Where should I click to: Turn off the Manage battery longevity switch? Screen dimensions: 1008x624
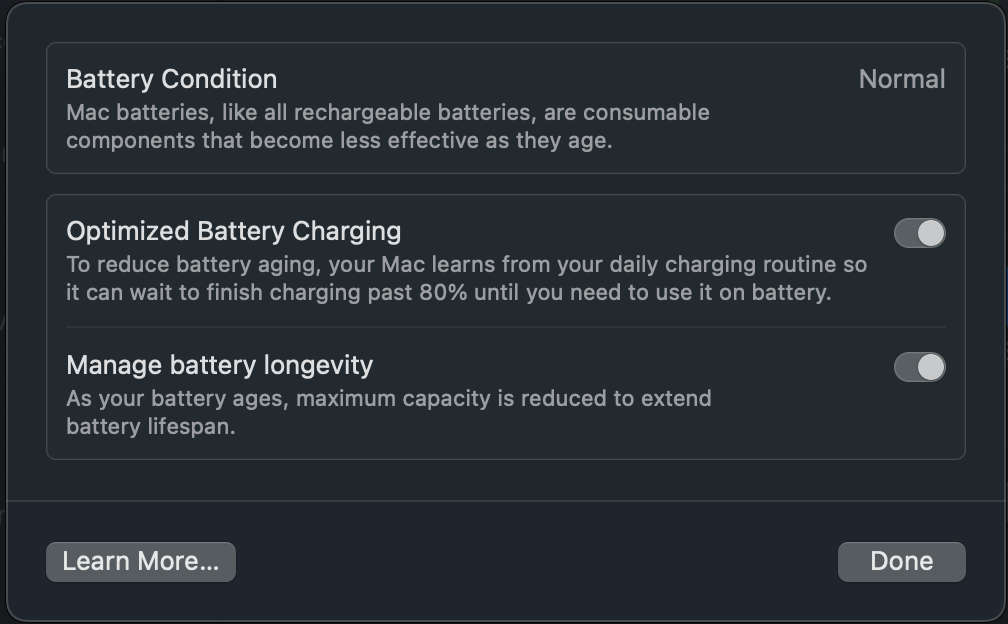919,367
